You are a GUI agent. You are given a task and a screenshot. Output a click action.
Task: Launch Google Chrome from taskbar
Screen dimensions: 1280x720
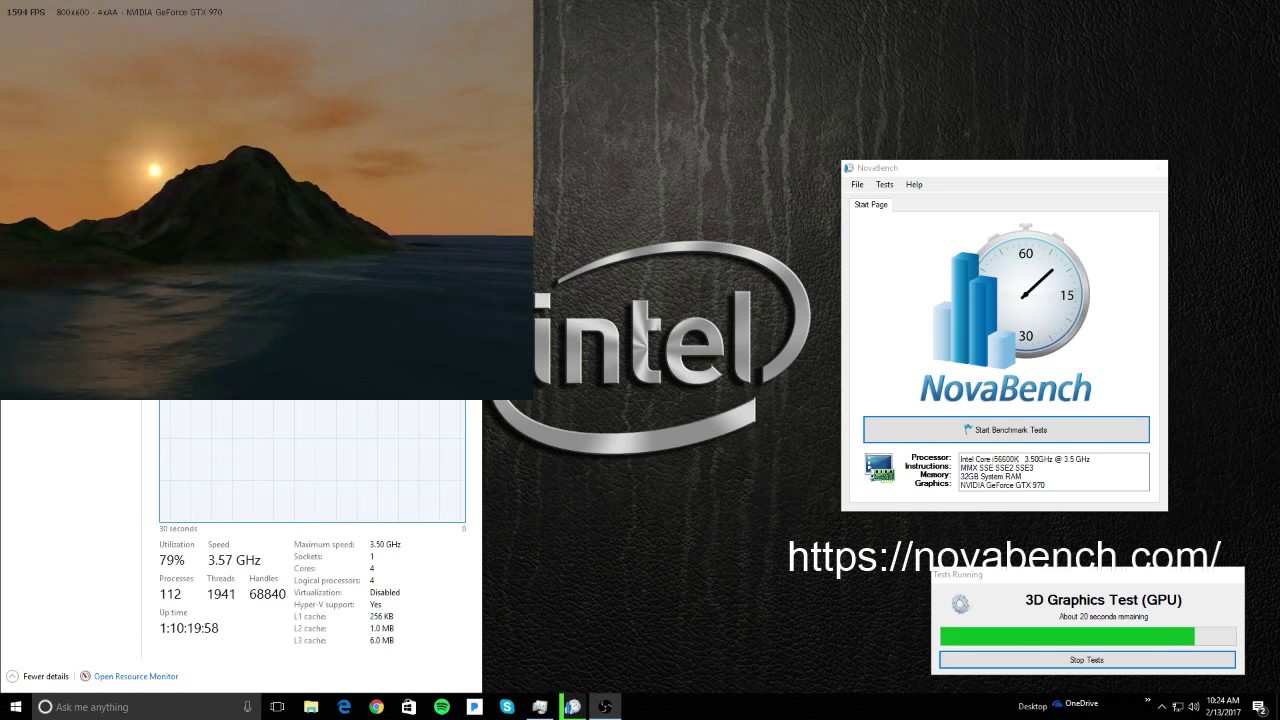coord(376,707)
